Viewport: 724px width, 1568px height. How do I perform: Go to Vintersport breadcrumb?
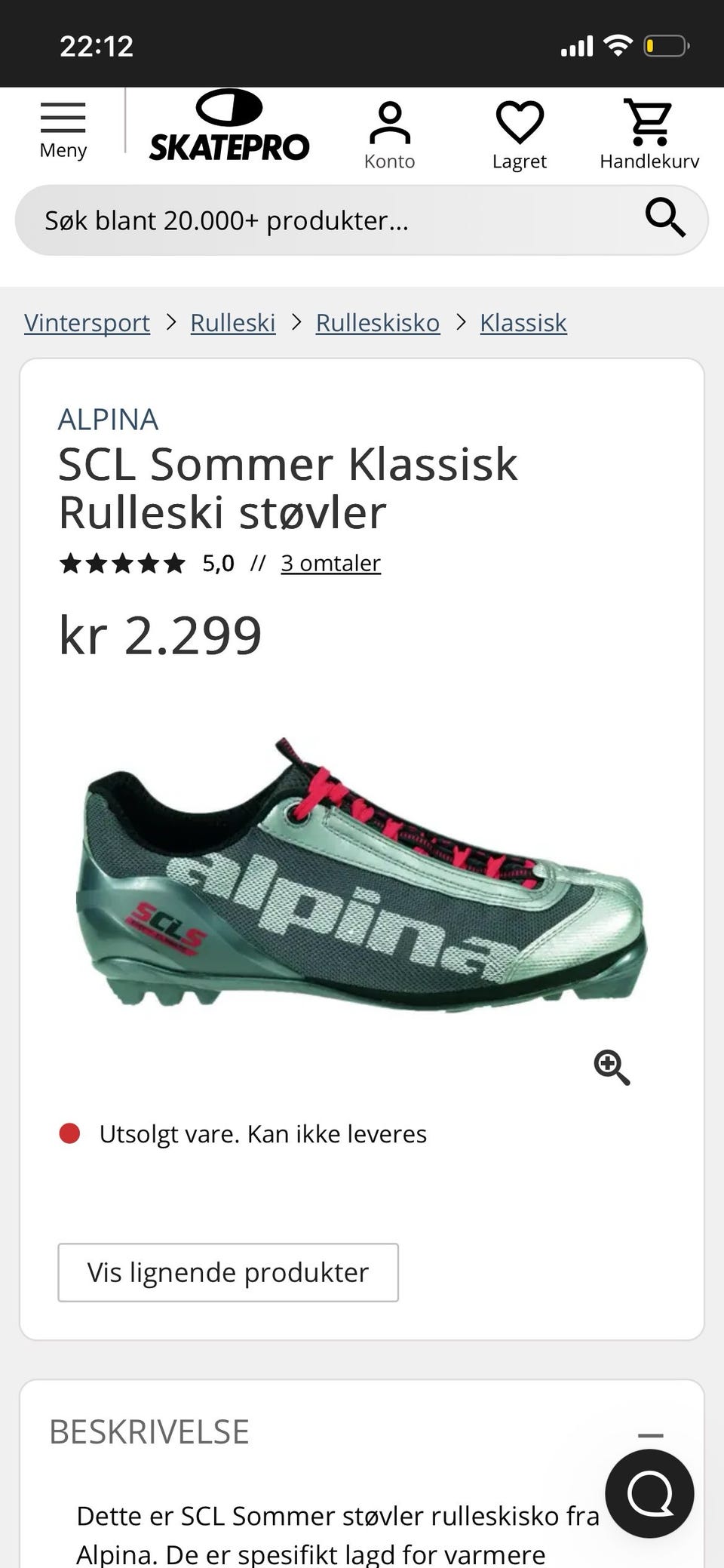87,323
